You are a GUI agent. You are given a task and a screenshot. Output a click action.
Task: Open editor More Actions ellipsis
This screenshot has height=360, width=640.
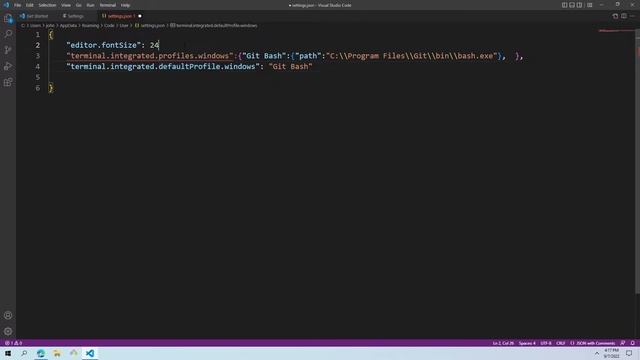click(x=632, y=16)
